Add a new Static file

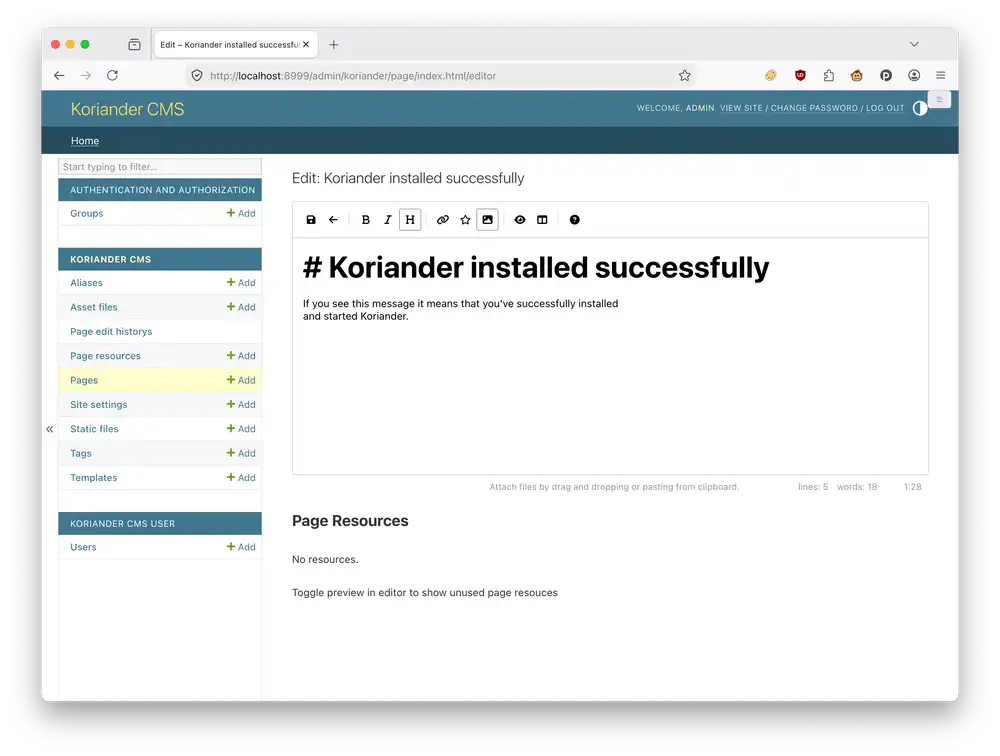pyautogui.click(x=241, y=429)
